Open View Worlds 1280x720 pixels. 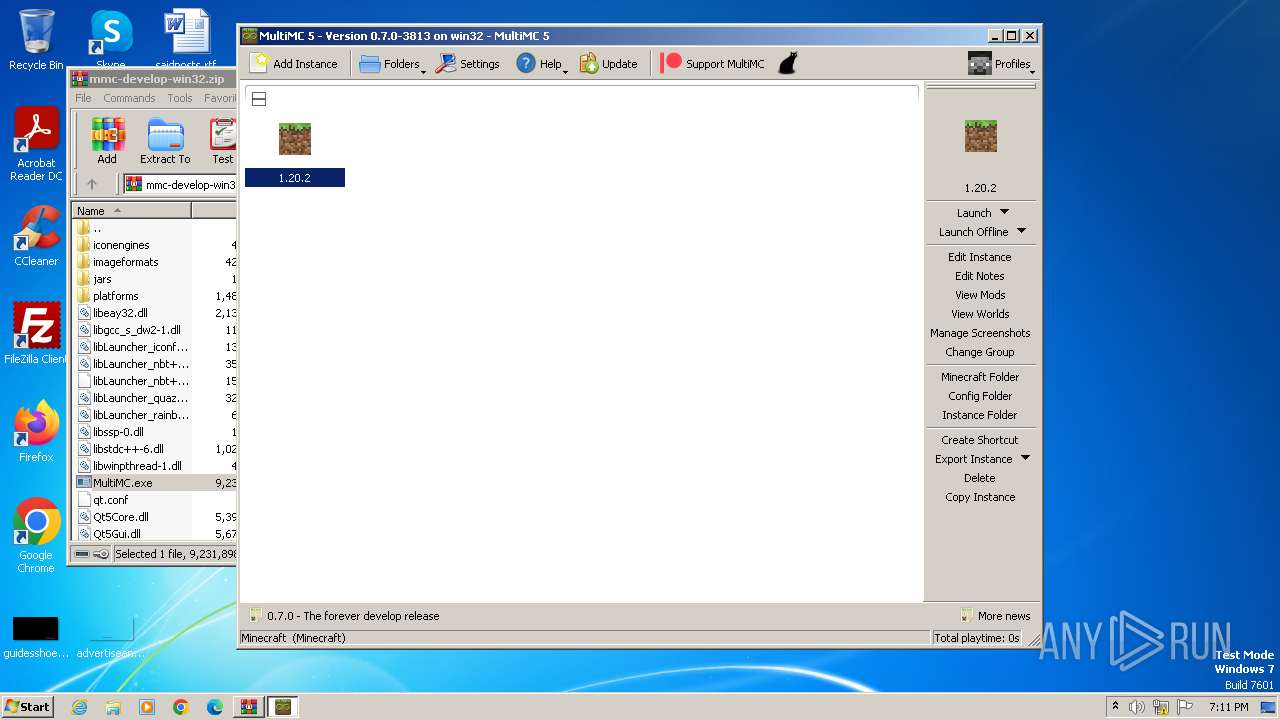click(x=980, y=314)
